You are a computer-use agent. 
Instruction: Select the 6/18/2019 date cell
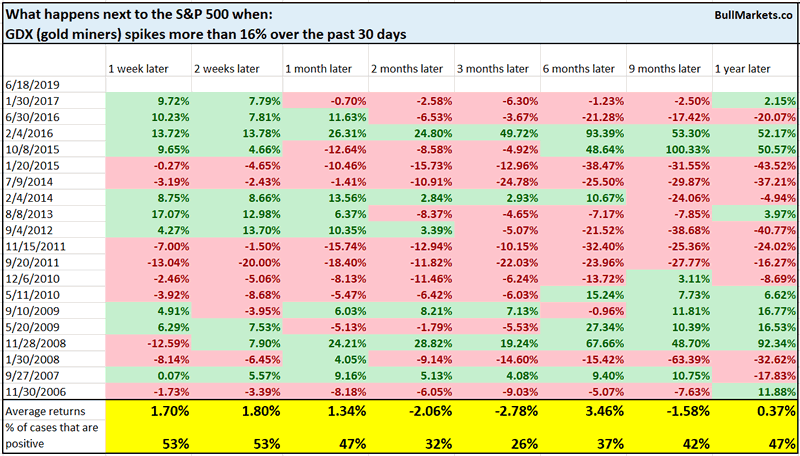click(x=32, y=86)
